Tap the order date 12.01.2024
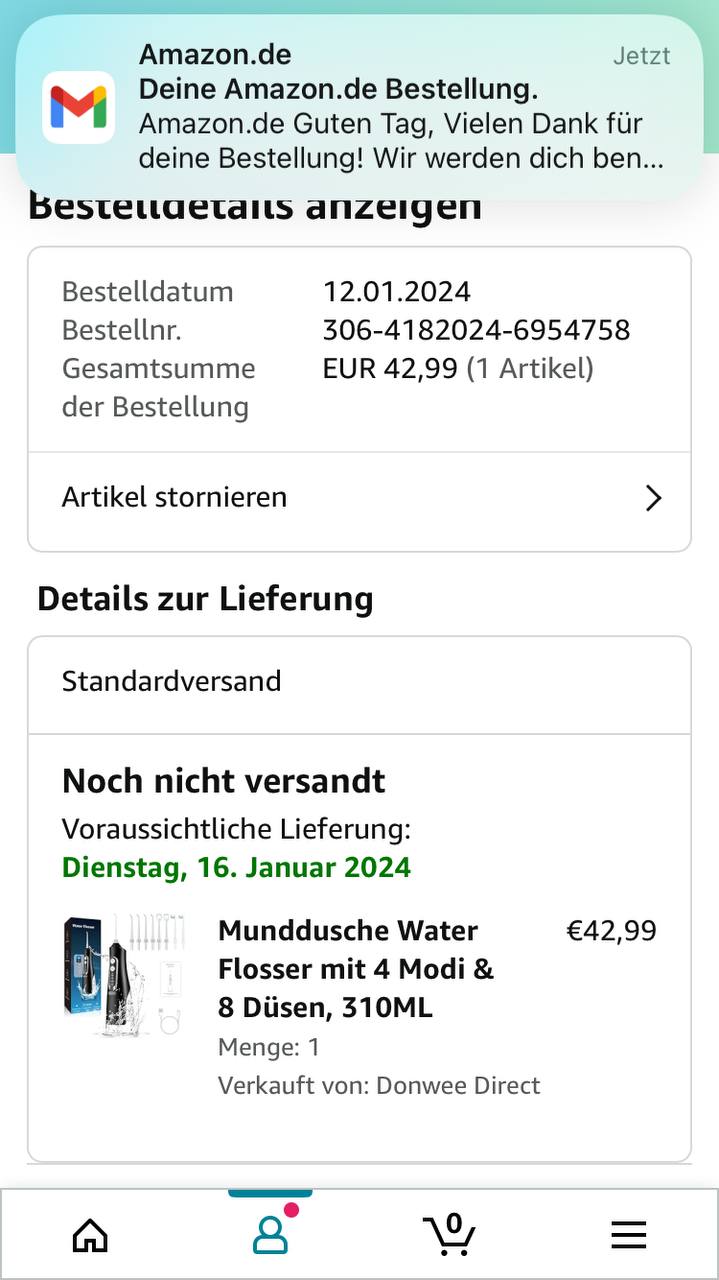719x1280 pixels. pos(396,292)
